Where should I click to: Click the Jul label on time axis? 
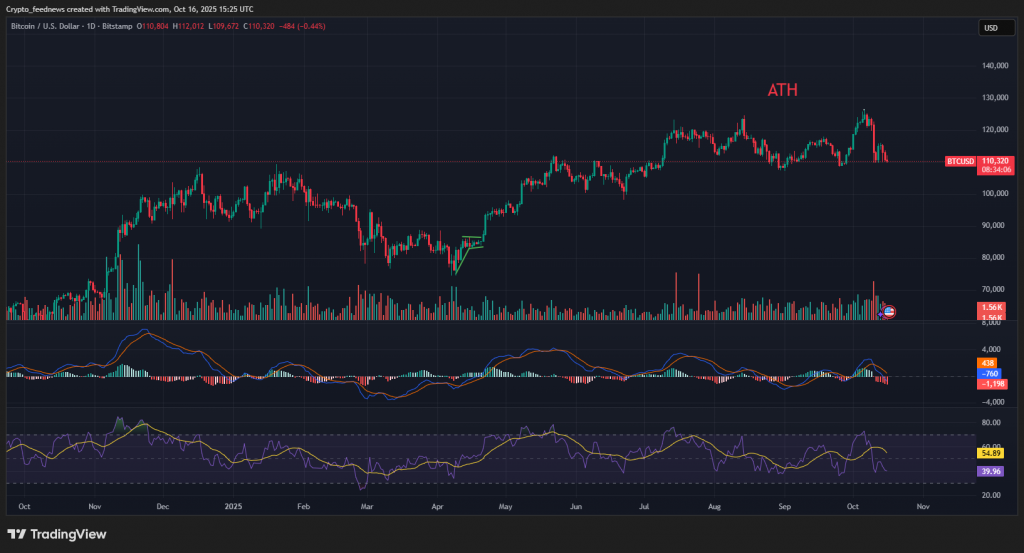click(644, 506)
